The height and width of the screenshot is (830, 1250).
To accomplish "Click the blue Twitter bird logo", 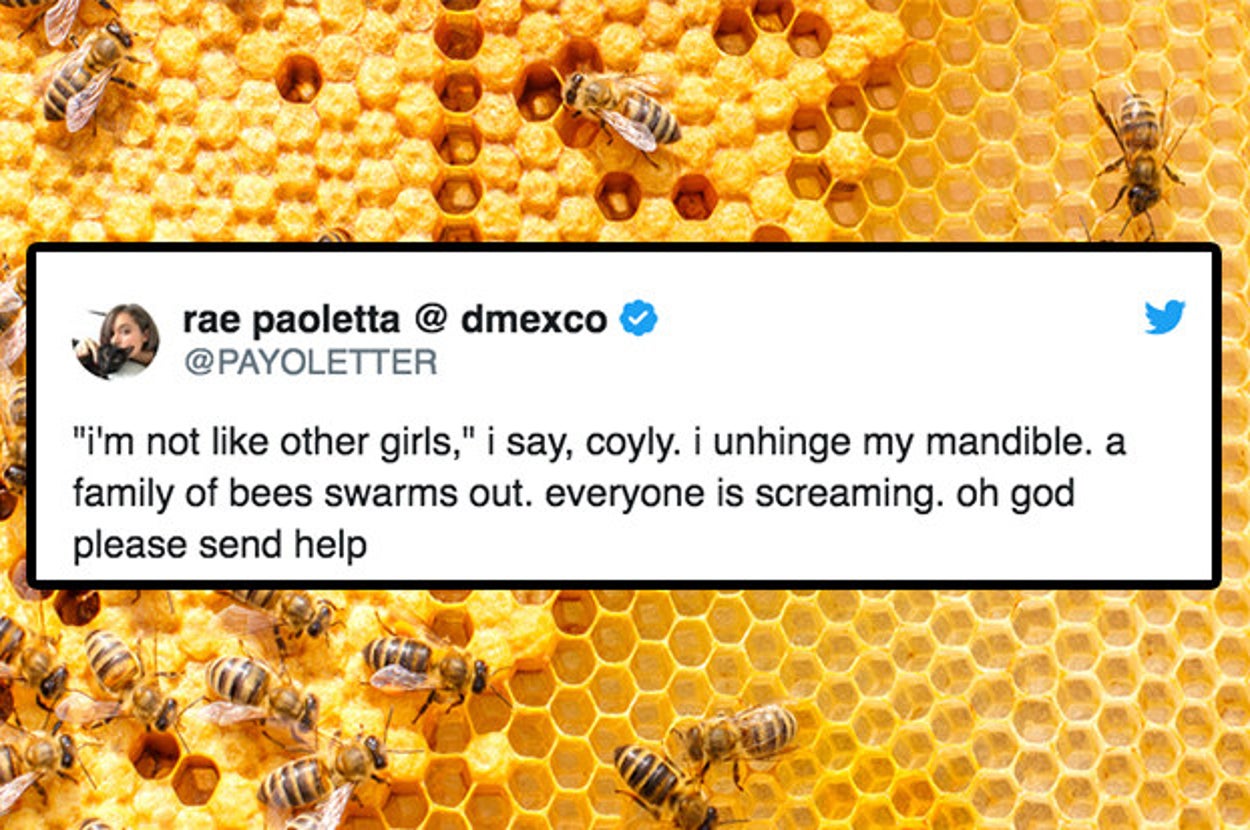I will [x=1165, y=317].
